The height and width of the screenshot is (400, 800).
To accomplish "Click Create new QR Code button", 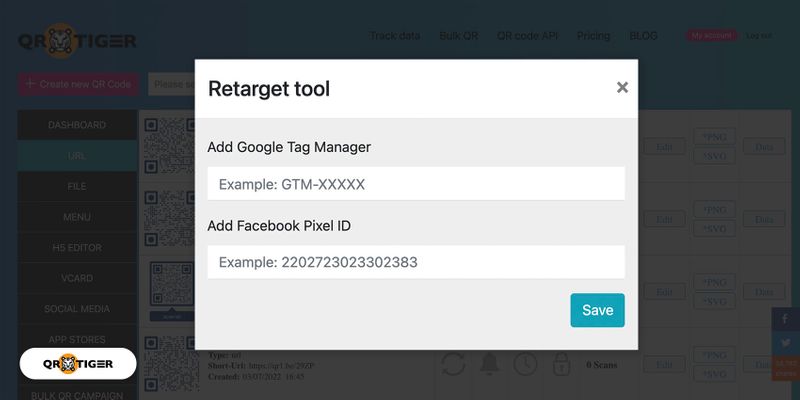I will point(78,84).
